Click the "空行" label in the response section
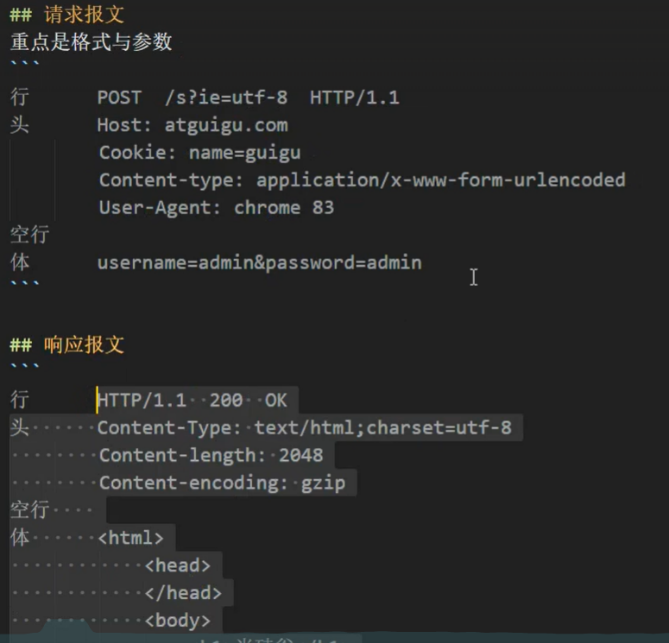669x643 pixels. 30,510
